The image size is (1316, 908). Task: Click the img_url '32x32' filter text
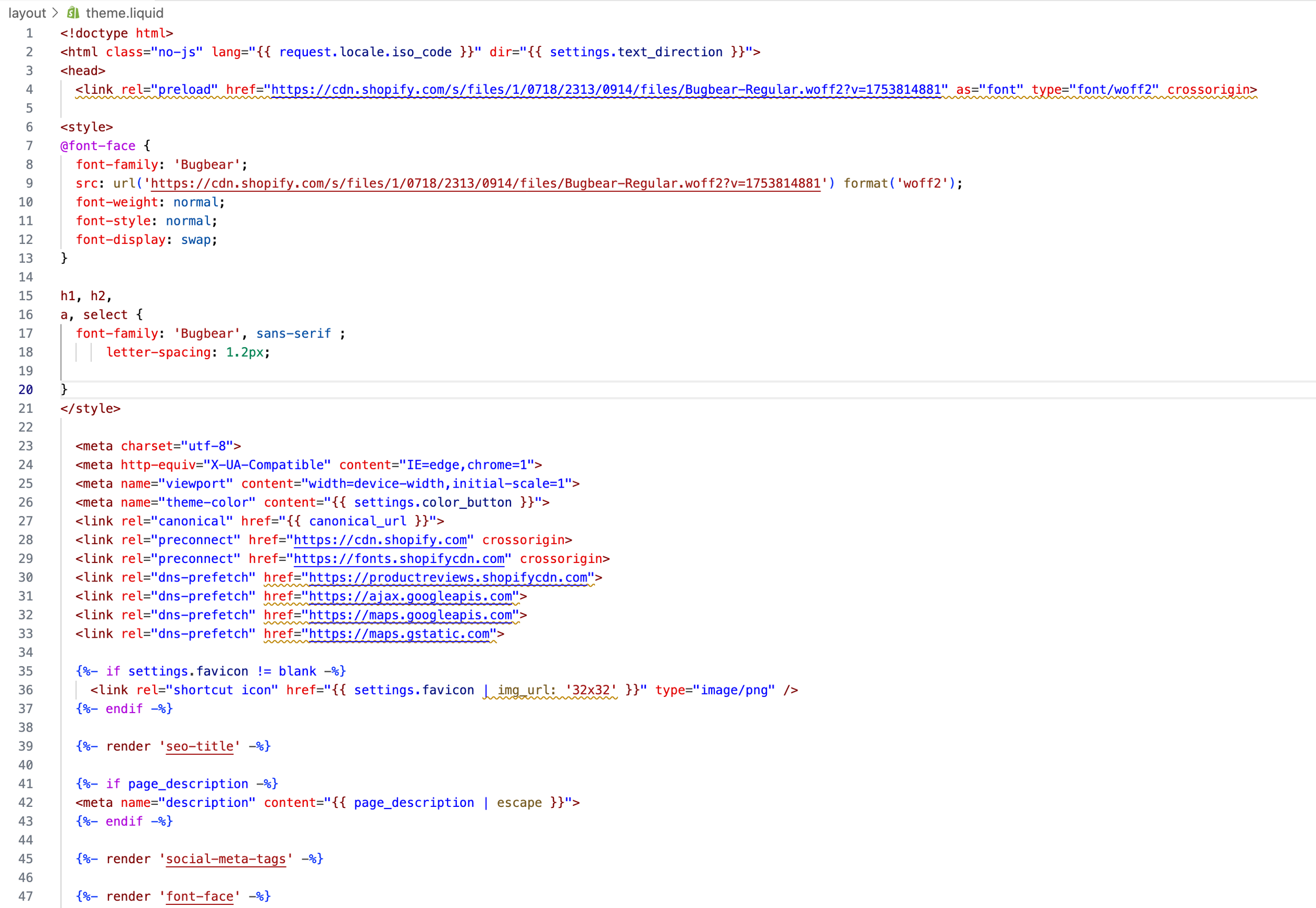(547, 690)
